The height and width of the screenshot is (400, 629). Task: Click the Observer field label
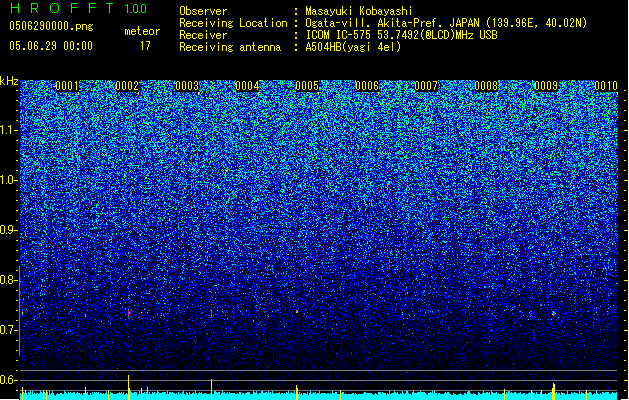pos(203,11)
